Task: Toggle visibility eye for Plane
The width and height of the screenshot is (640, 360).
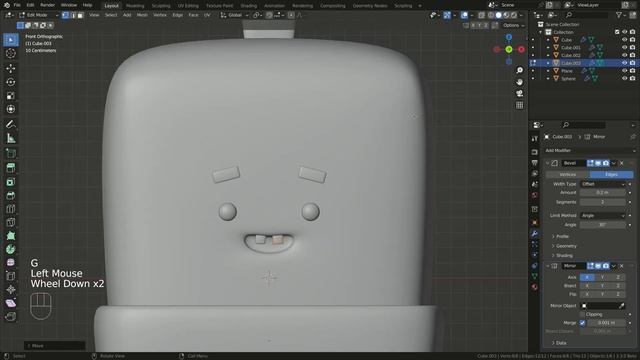Action: click(x=624, y=71)
